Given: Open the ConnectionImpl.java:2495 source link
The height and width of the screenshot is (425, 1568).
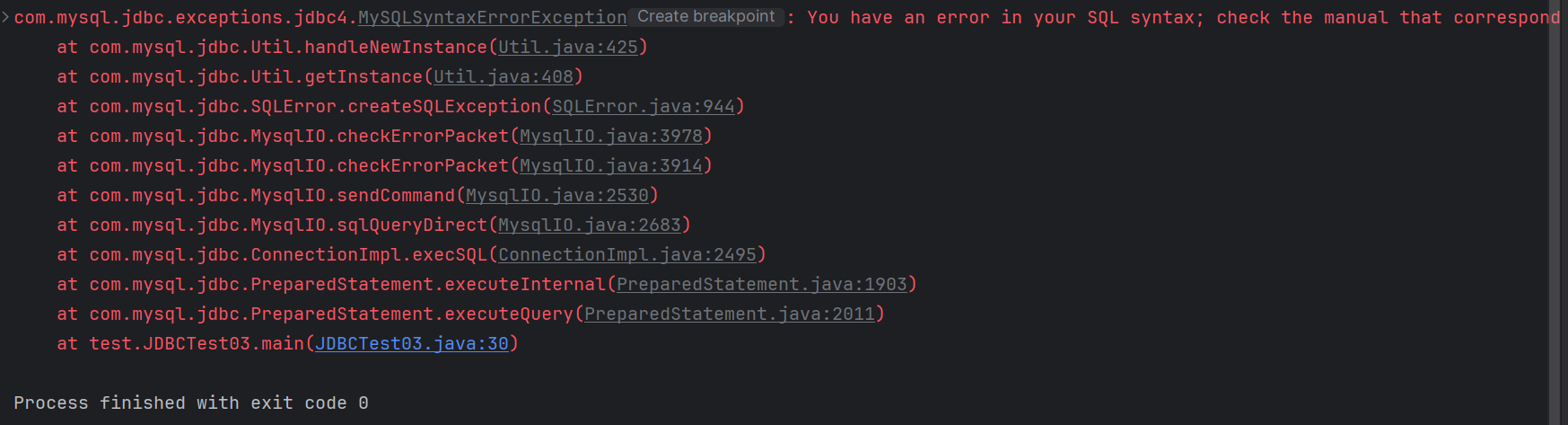Looking at the screenshot, I should pos(626,254).
